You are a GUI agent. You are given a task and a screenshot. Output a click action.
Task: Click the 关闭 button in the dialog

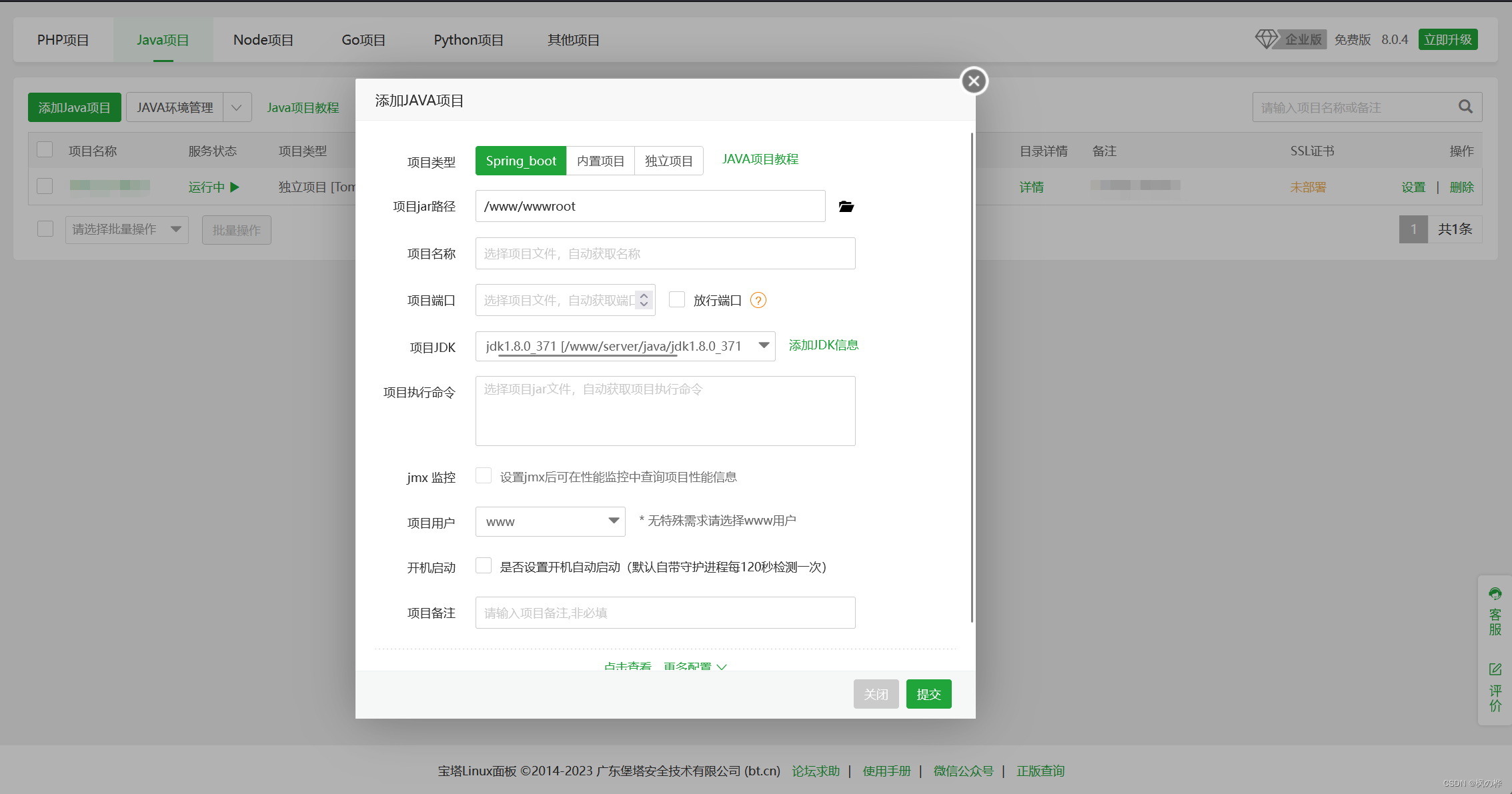coord(876,694)
